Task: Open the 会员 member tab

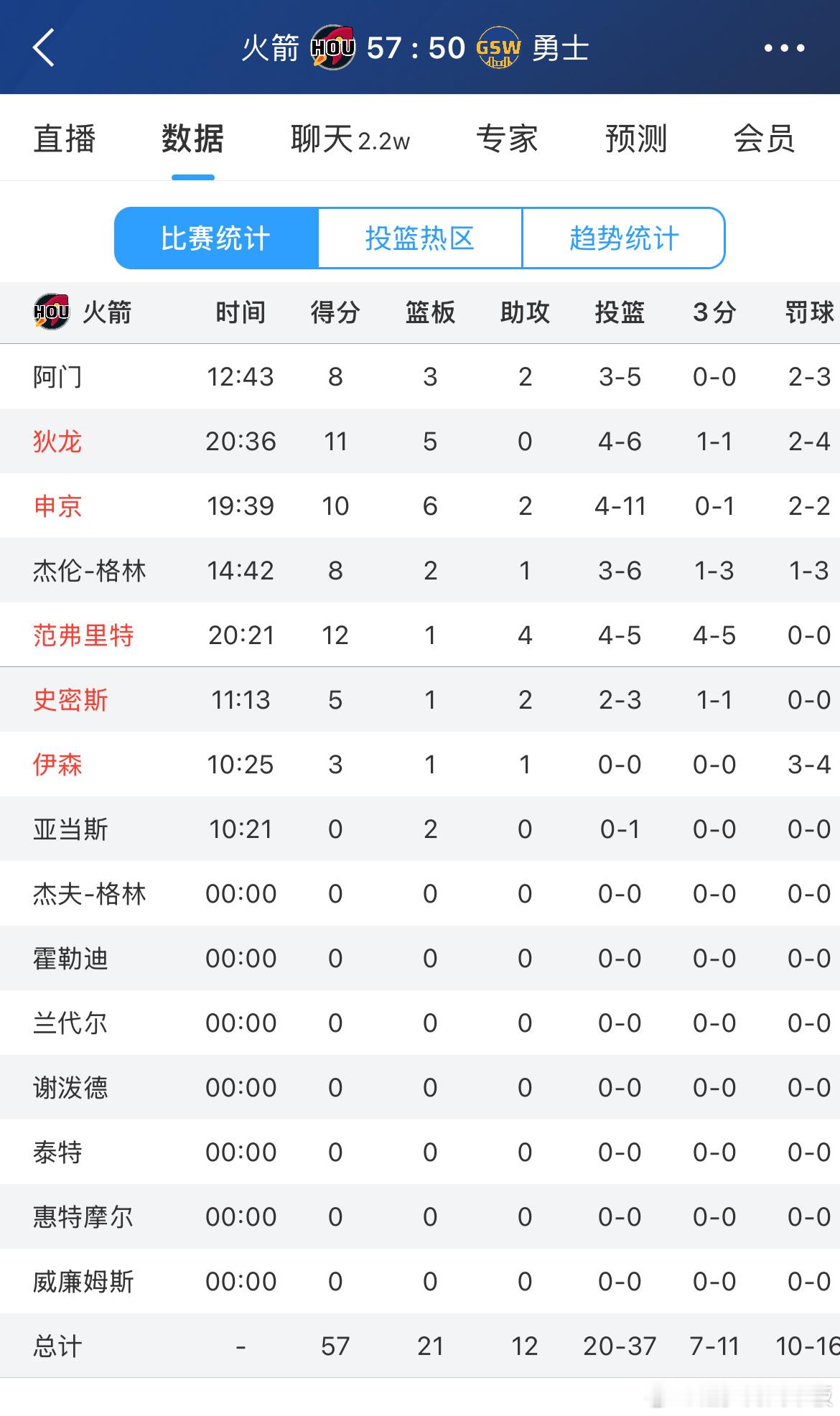Action: [x=765, y=139]
